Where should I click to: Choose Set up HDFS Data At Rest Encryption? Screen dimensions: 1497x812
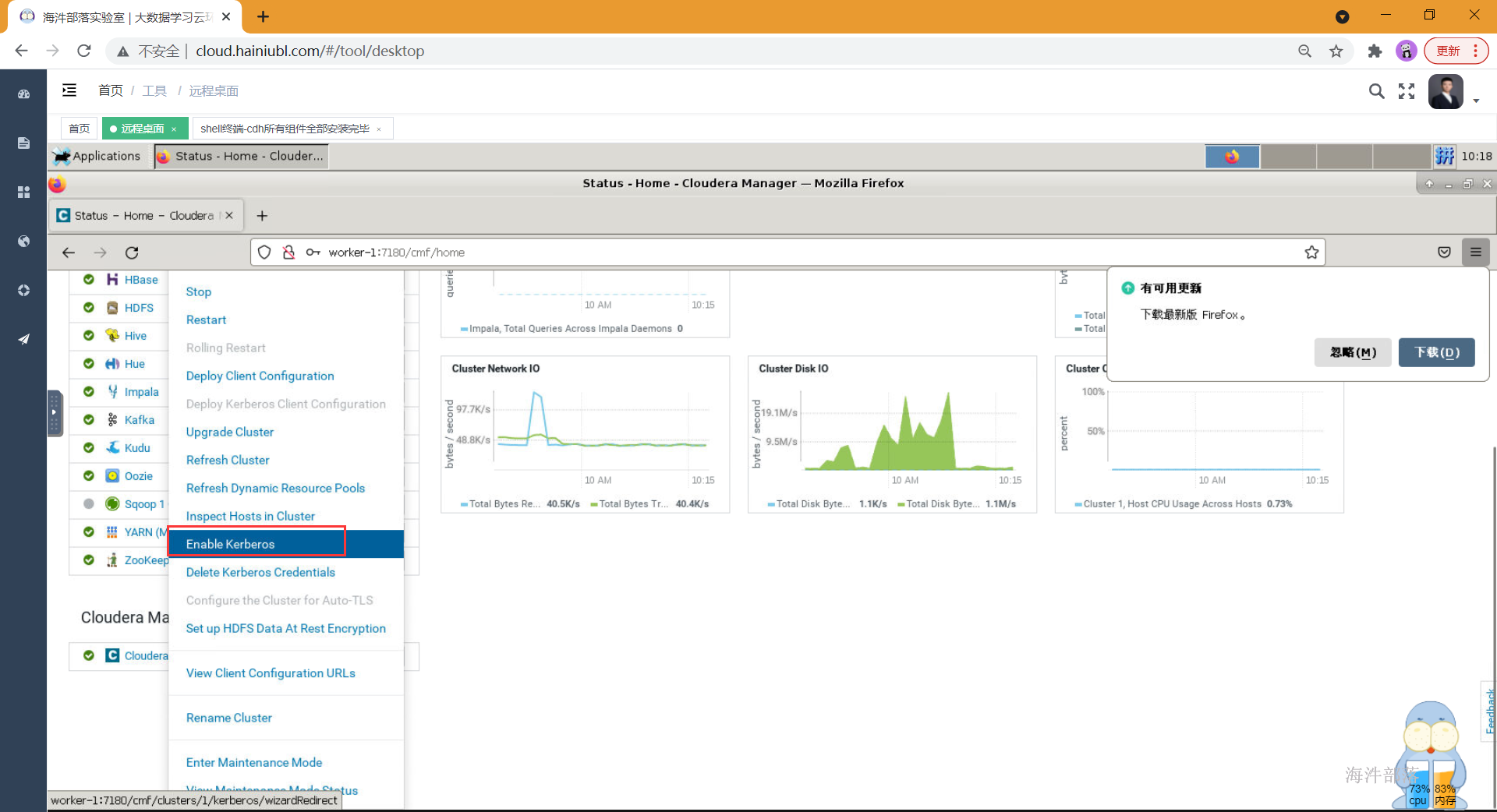point(286,628)
